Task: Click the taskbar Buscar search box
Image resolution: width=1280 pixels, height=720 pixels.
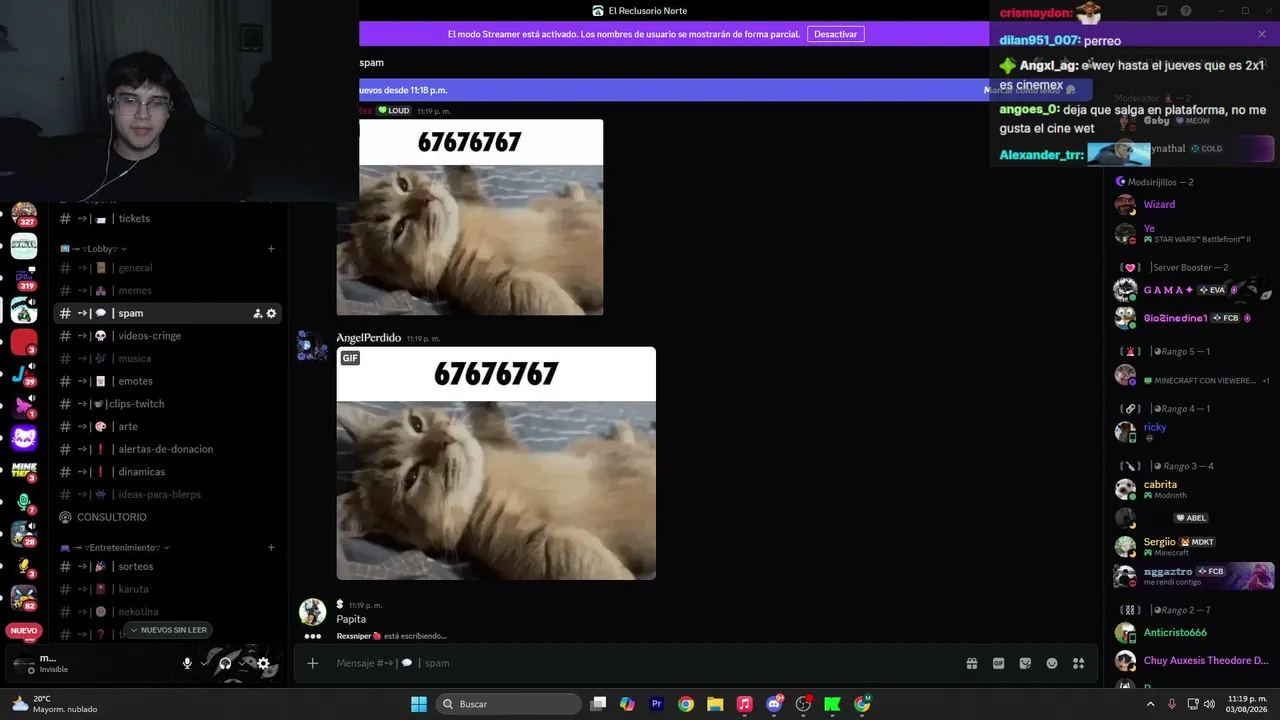Action: coord(509,704)
